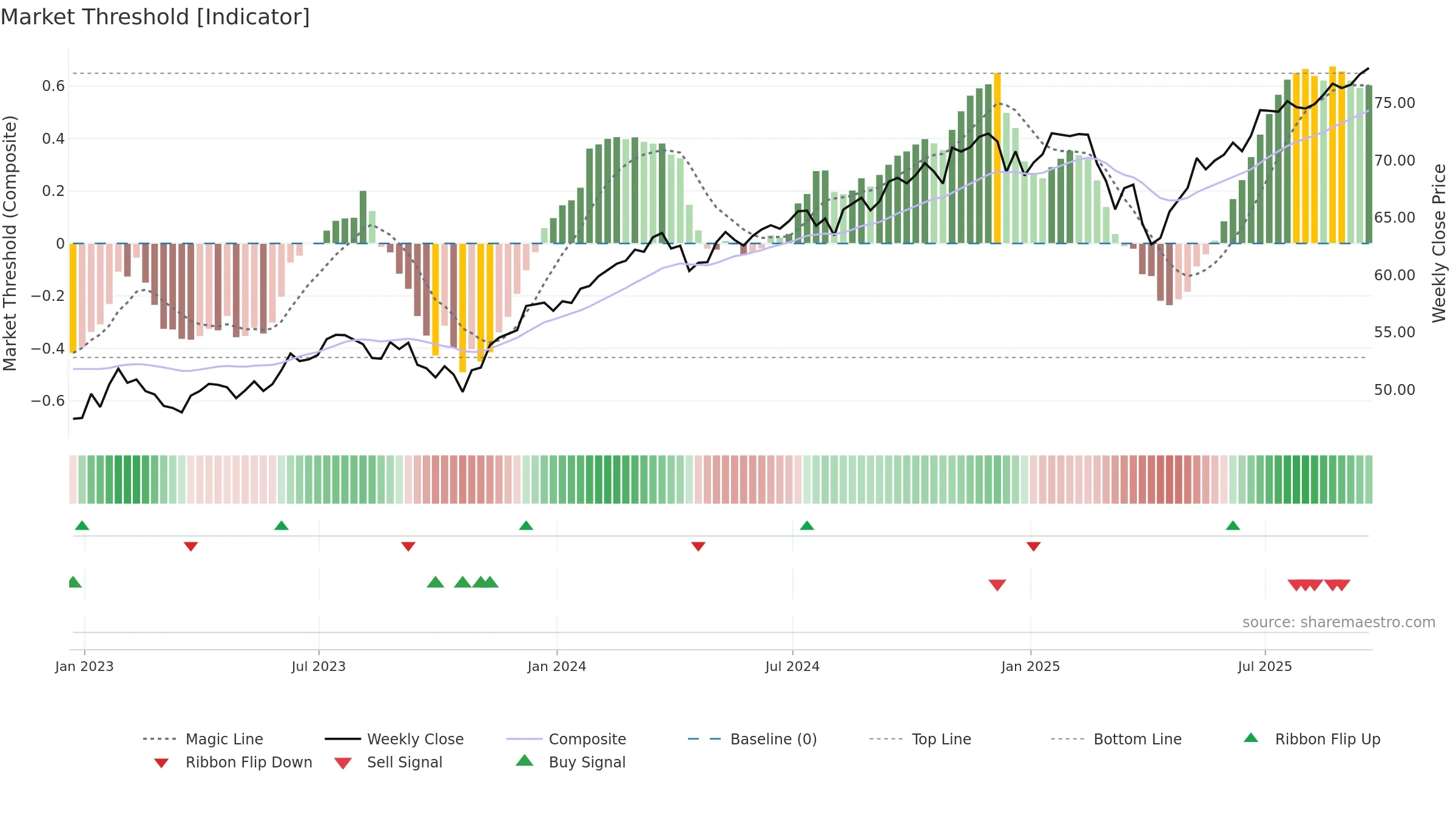Click the buy signal marker at chart start

(74, 582)
